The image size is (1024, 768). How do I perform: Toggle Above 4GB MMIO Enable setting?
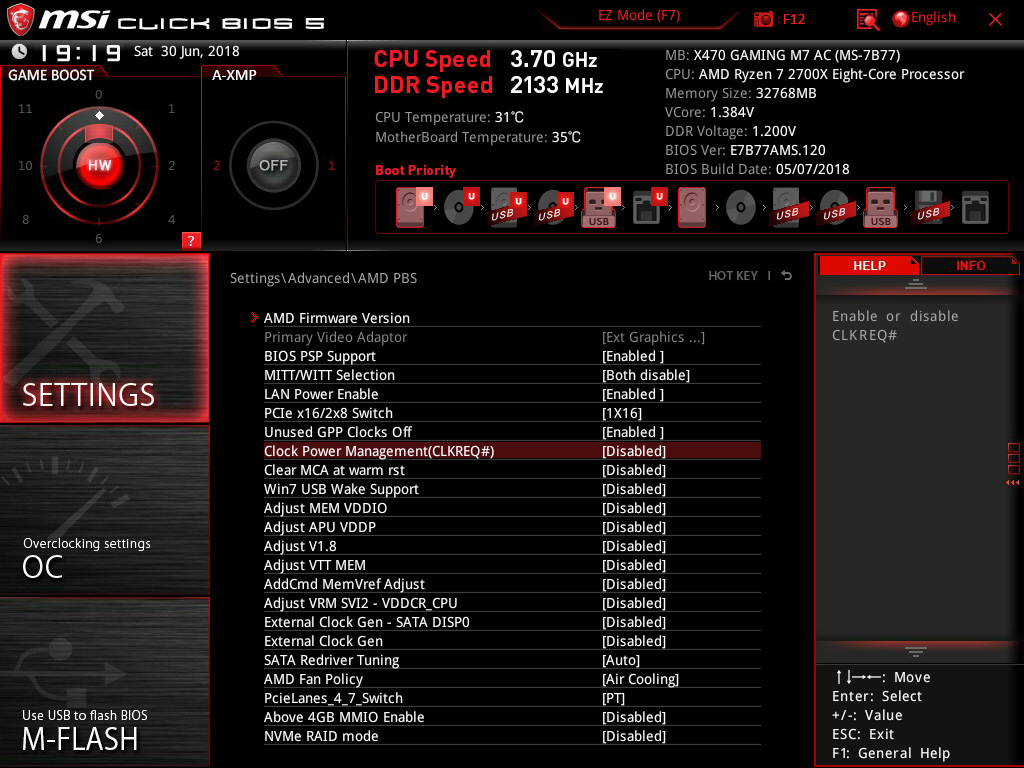(512, 717)
